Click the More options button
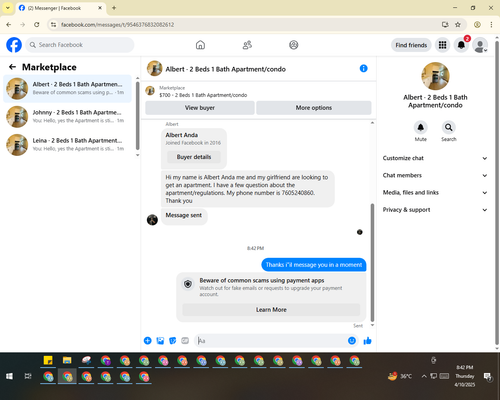 (x=314, y=108)
